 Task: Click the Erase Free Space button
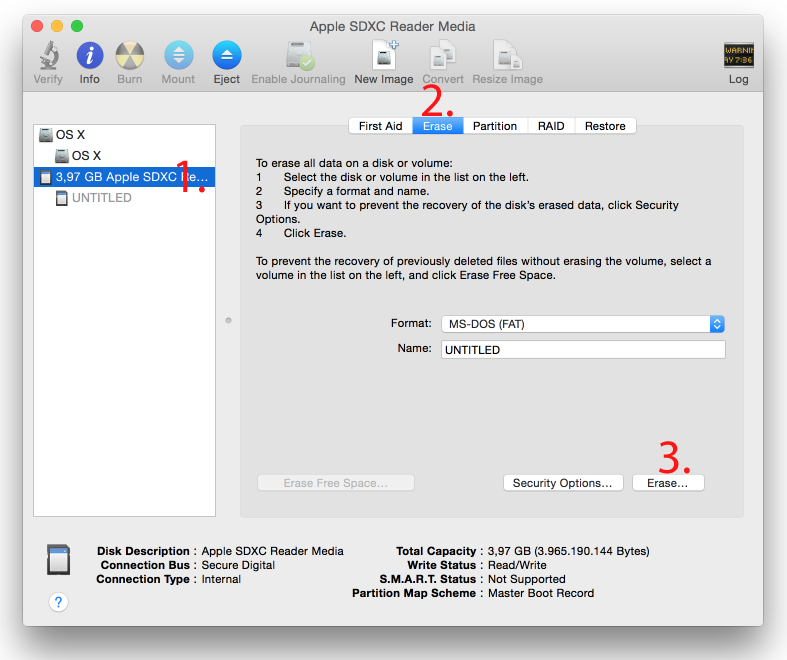click(336, 483)
